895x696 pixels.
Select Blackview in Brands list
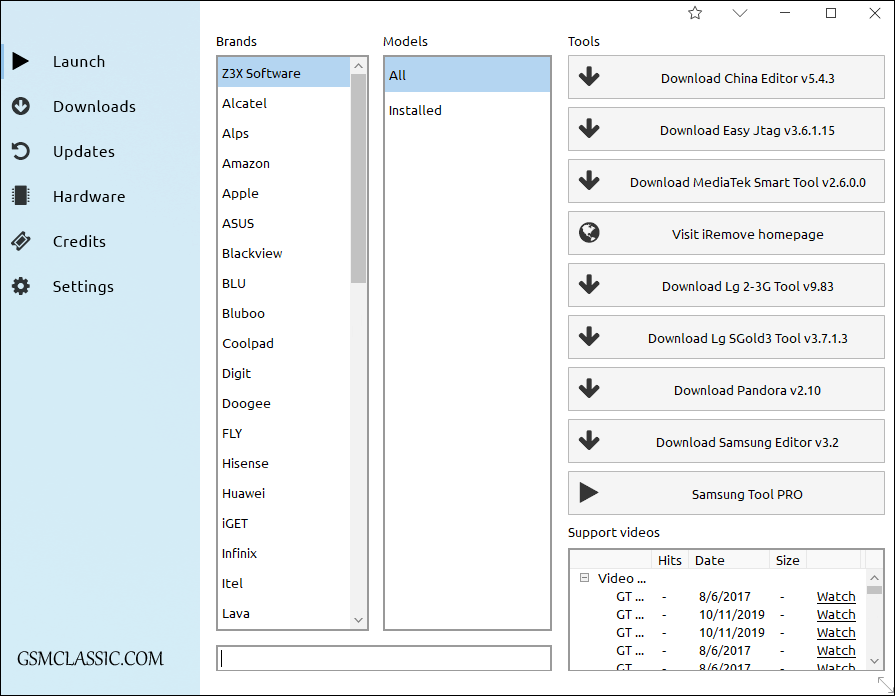284,253
